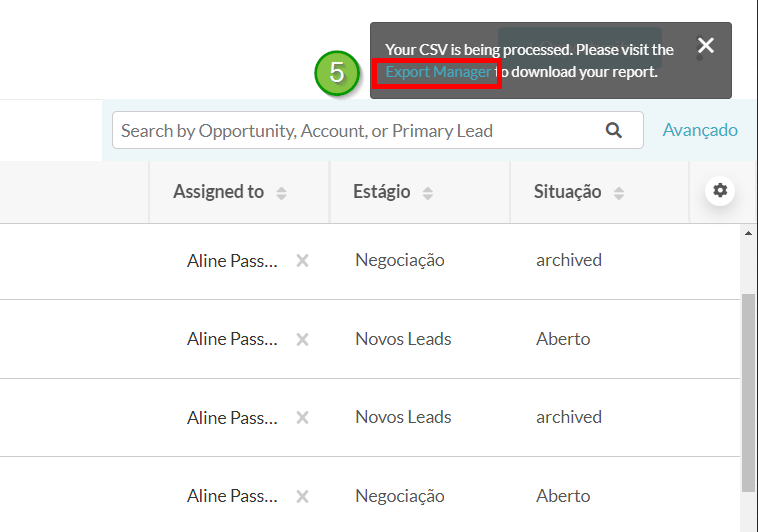Click the scrollbar up arrow
This screenshot has height=532, width=758.
[x=748, y=233]
